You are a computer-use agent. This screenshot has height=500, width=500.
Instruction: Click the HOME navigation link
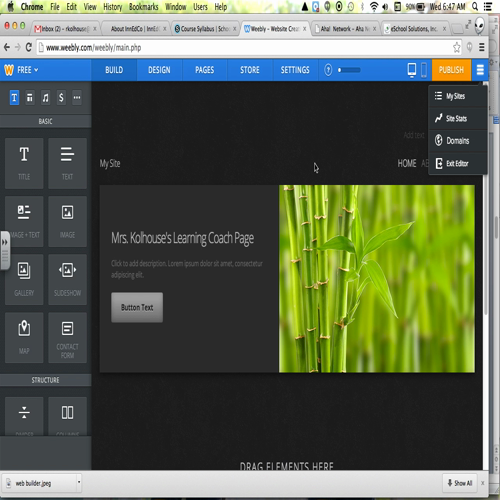pyautogui.click(x=407, y=163)
